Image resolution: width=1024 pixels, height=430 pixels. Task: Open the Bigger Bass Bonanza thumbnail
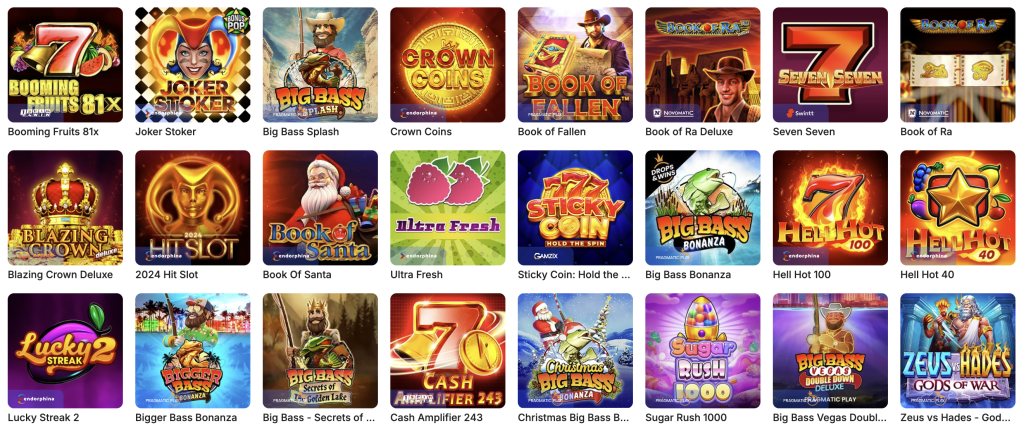(x=193, y=351)
